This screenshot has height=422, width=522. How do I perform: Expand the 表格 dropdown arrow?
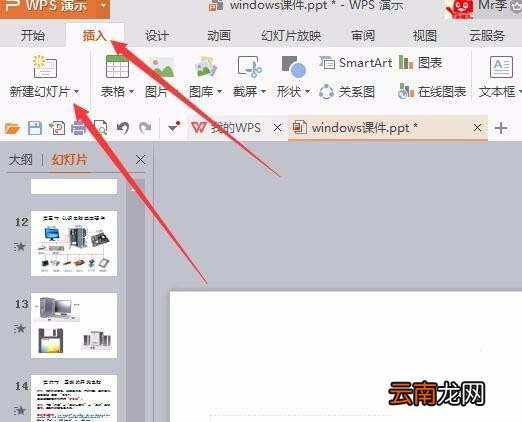click(131, 91)
